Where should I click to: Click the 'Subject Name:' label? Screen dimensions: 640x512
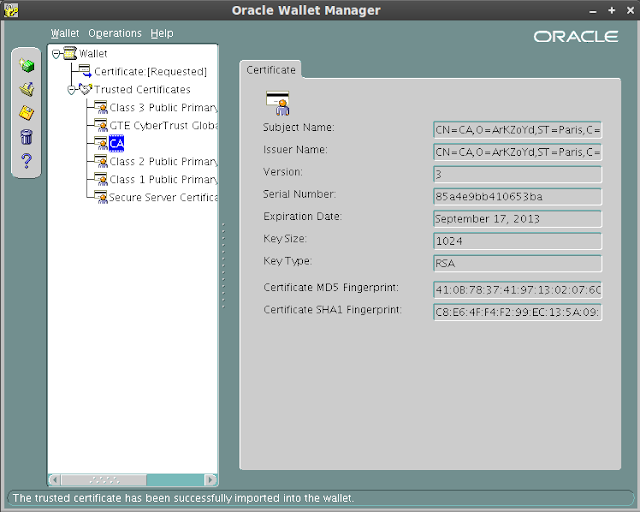298,127
